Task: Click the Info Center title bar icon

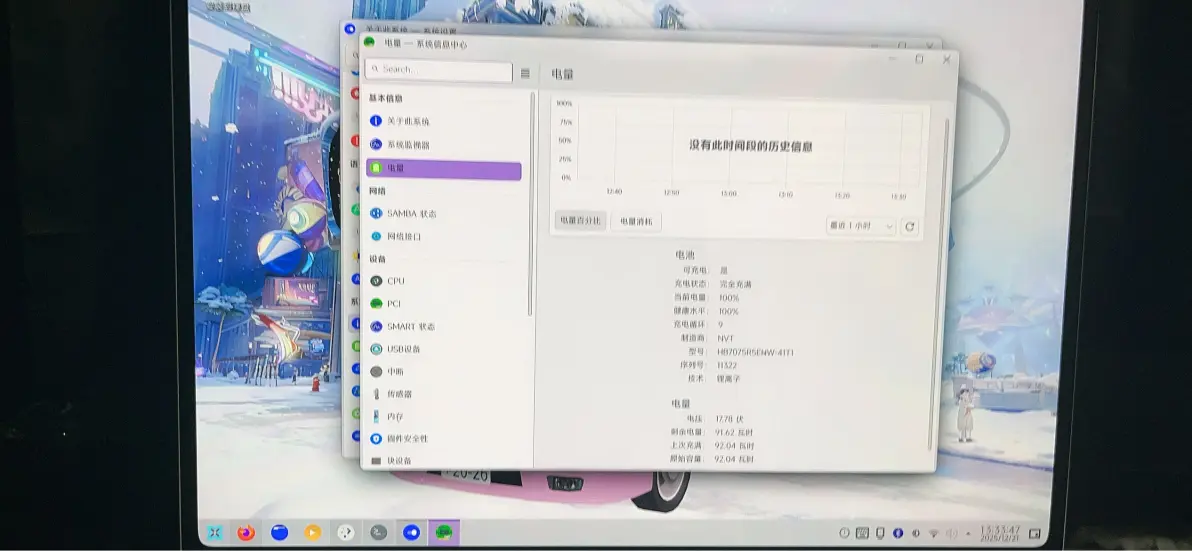Action: [369, 43]
